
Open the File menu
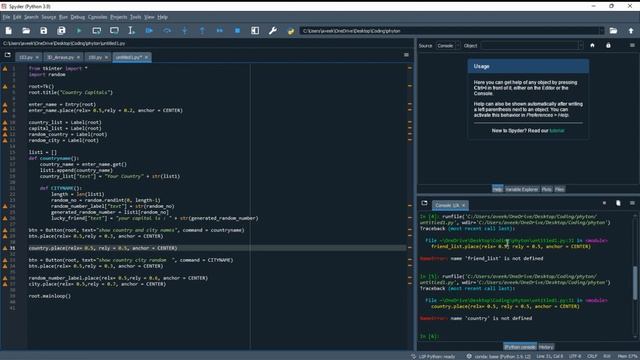click(6, 17)
